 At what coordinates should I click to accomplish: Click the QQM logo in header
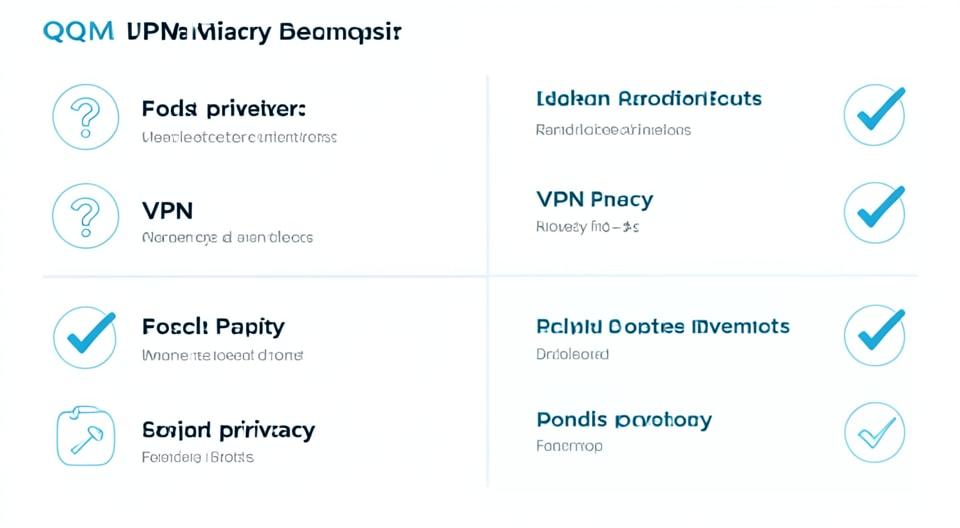coord(78,31)
